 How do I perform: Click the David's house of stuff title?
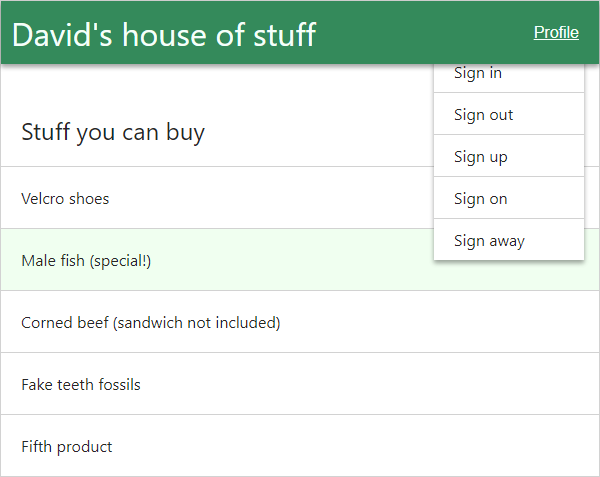[x=164, y=34]
